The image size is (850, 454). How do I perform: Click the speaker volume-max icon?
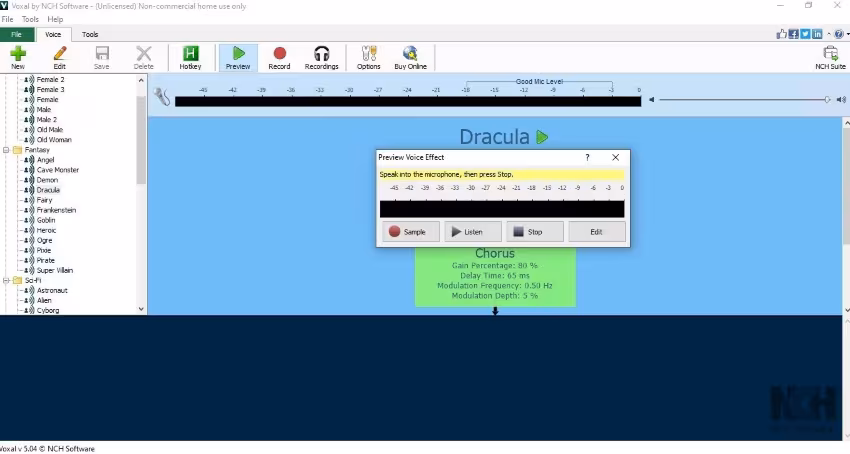841,100
